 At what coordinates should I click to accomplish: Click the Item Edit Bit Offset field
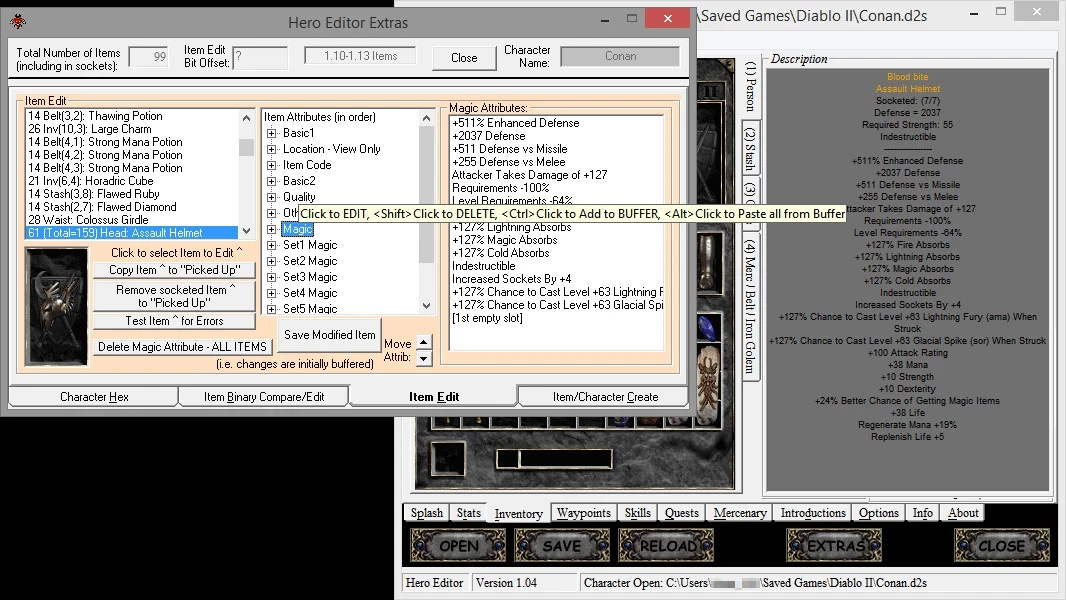tap(260, 58)
